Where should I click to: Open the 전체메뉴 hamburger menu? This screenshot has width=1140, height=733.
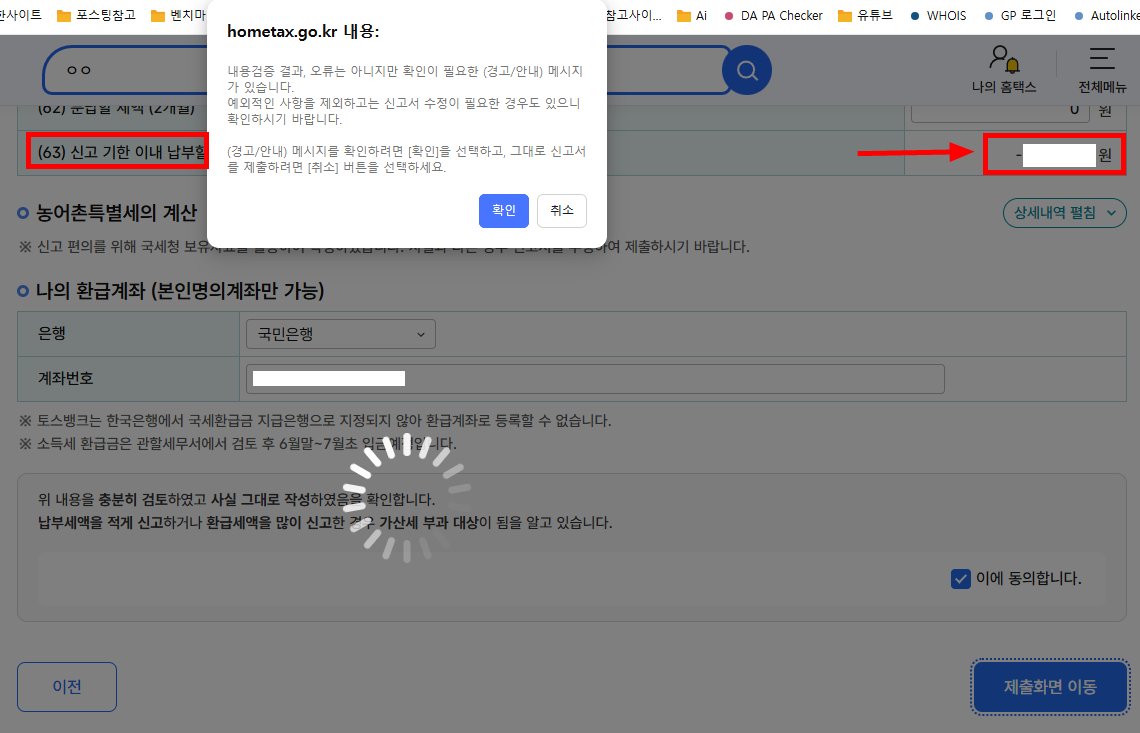(1101, 68)
